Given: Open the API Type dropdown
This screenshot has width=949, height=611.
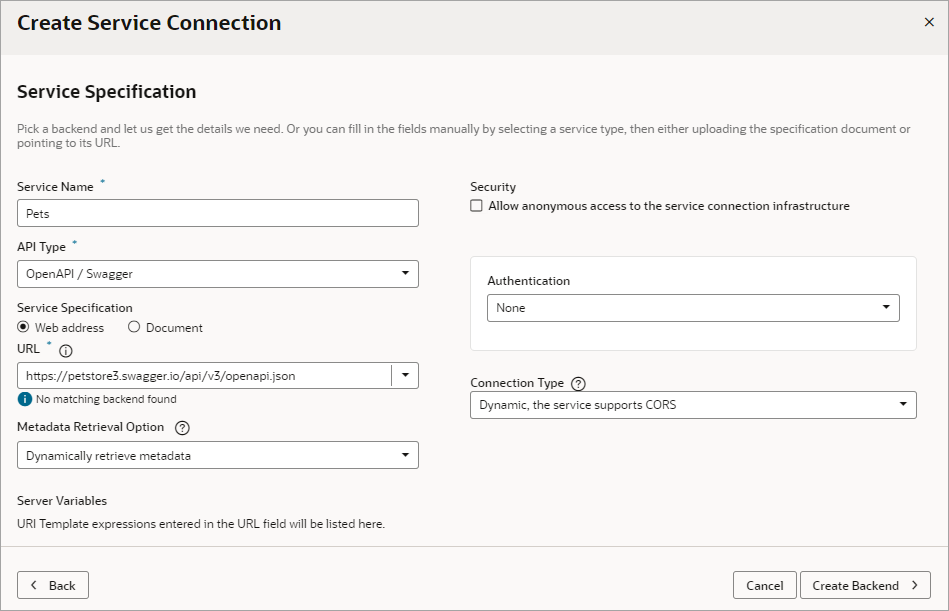Looking at the screenshot, I should coord(405,273).
